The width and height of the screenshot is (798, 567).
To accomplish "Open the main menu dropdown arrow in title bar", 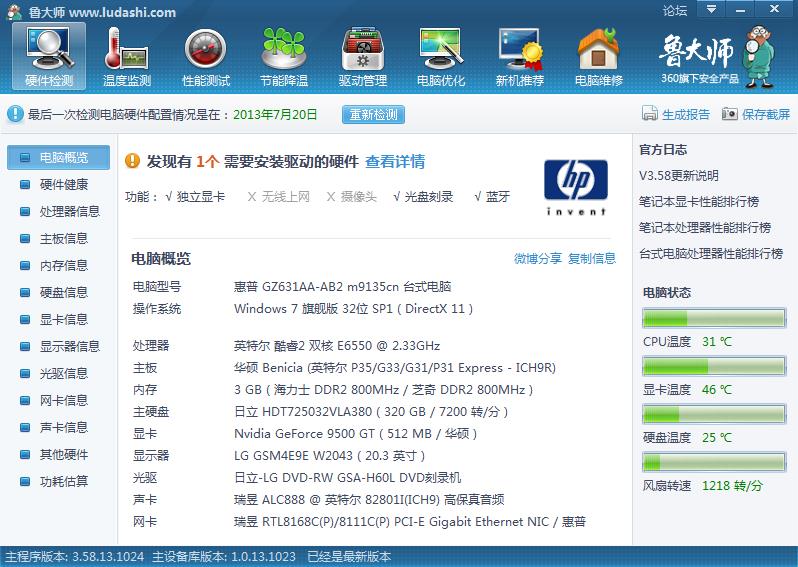I will click(x=710, y=11).
